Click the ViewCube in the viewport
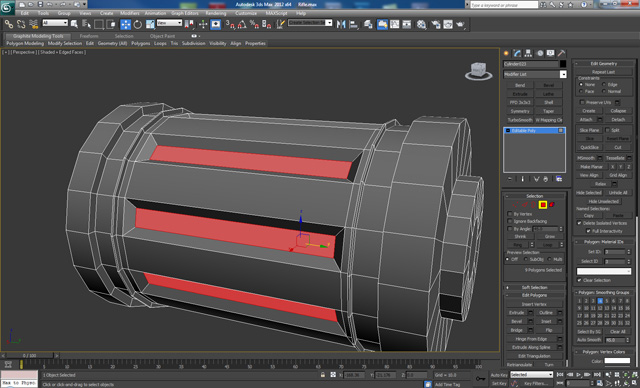Screen dimensions: 640x388 pos(478,71)
